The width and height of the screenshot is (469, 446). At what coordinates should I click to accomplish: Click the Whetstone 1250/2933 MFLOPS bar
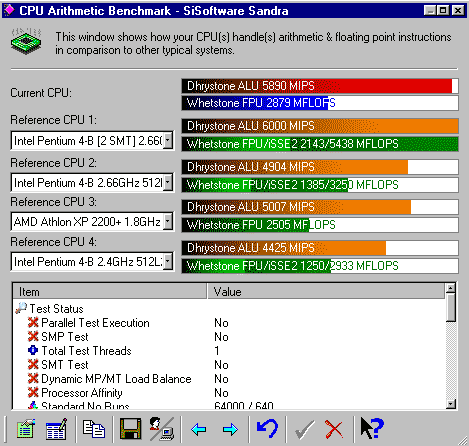point(320,266)
